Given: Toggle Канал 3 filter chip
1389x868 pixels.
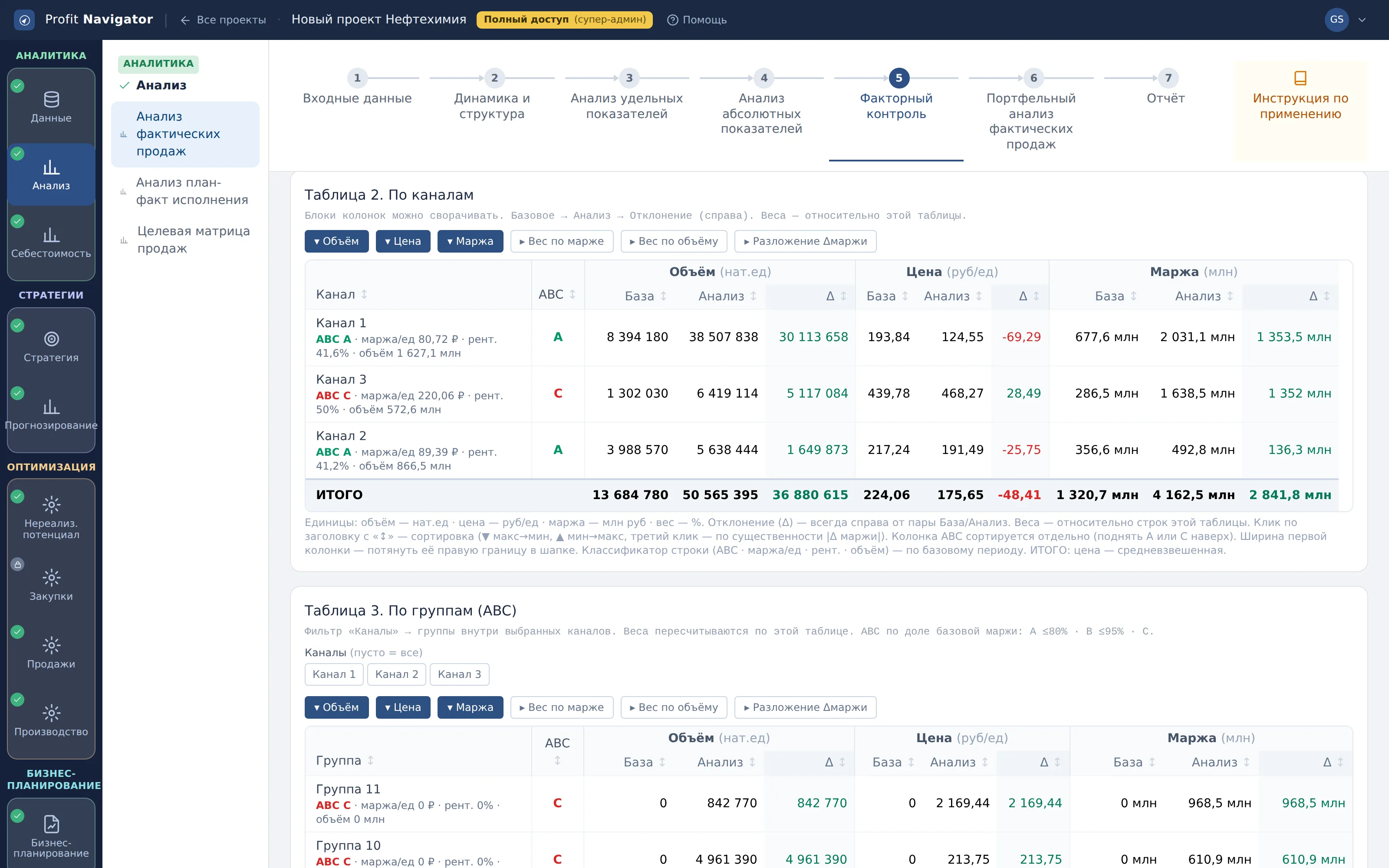Looking at the screenshot, I should coord(459,674).
